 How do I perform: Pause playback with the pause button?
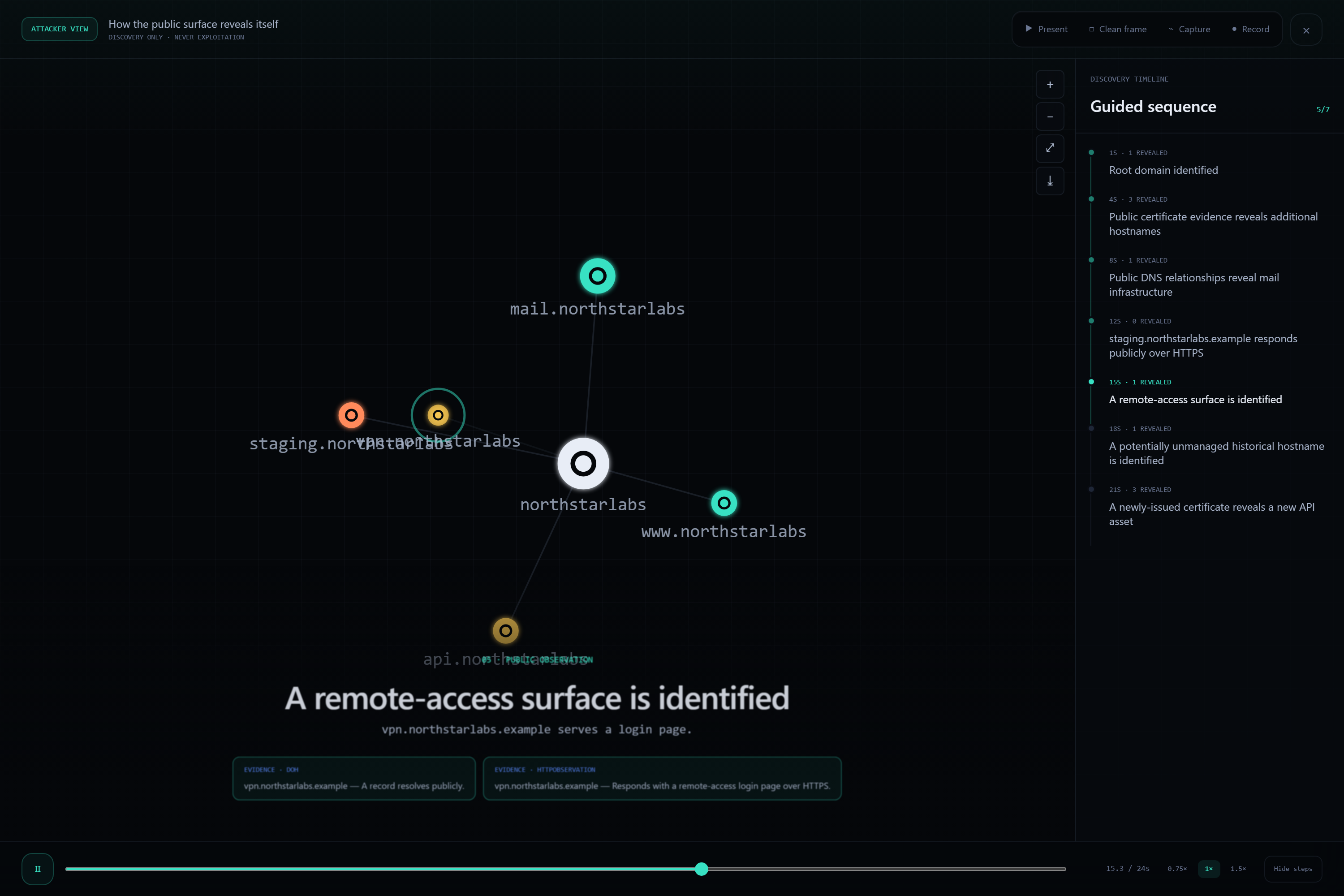tap(38, 869)
